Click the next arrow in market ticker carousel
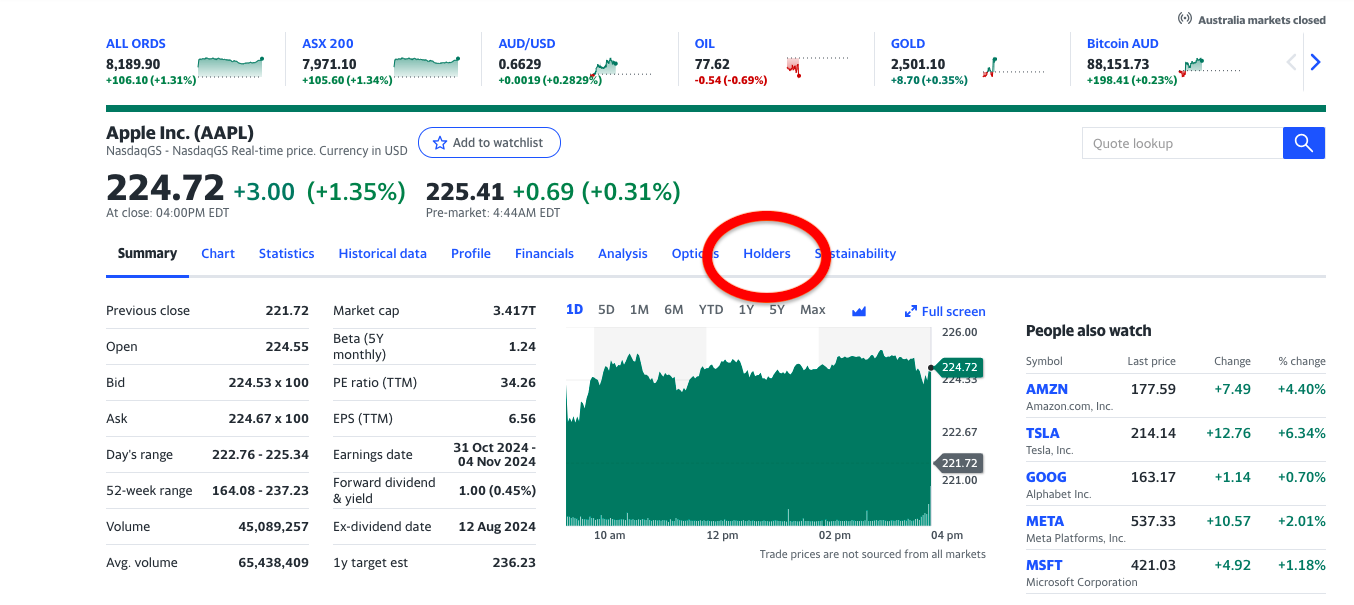The height and width of the screenshot is (605, 1354). [x=1315, y=63]
